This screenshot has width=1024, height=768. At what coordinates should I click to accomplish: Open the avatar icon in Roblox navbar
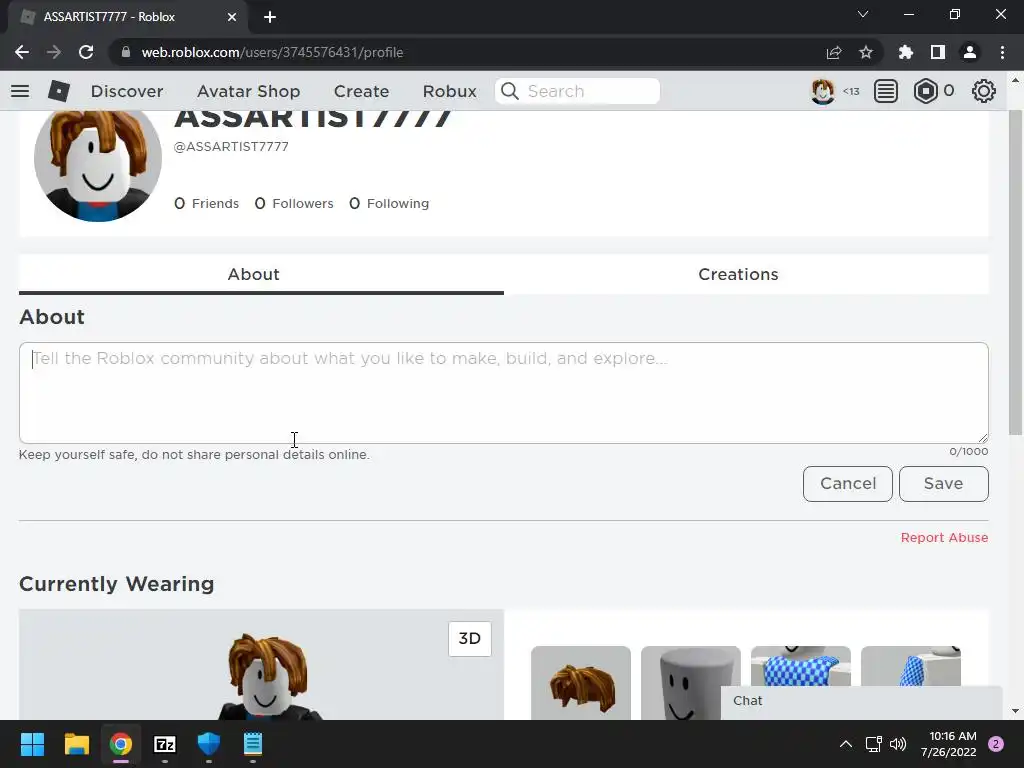(823, 91)
